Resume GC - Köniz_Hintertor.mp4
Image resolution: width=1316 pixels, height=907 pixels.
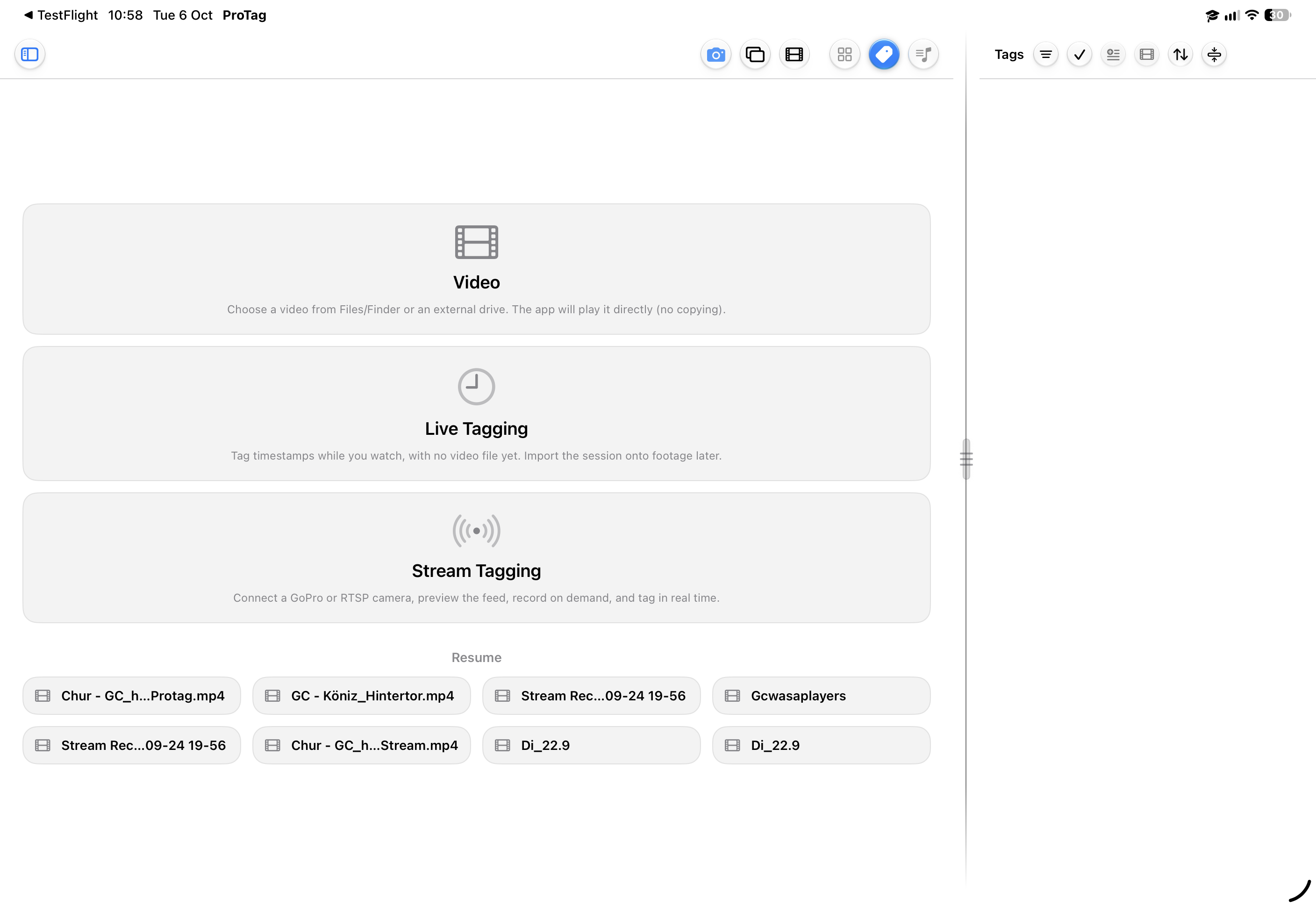click(x=361, y=696)
